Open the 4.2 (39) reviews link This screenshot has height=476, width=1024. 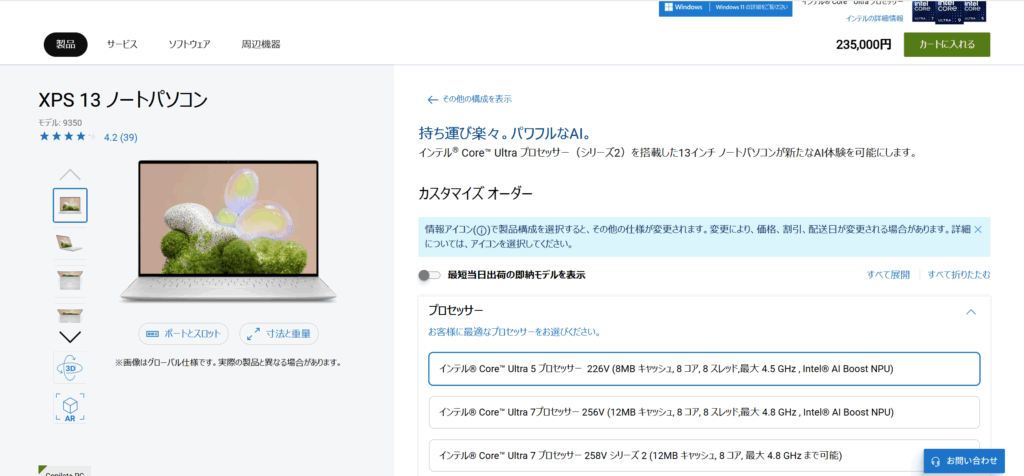[x=121, y=138]
